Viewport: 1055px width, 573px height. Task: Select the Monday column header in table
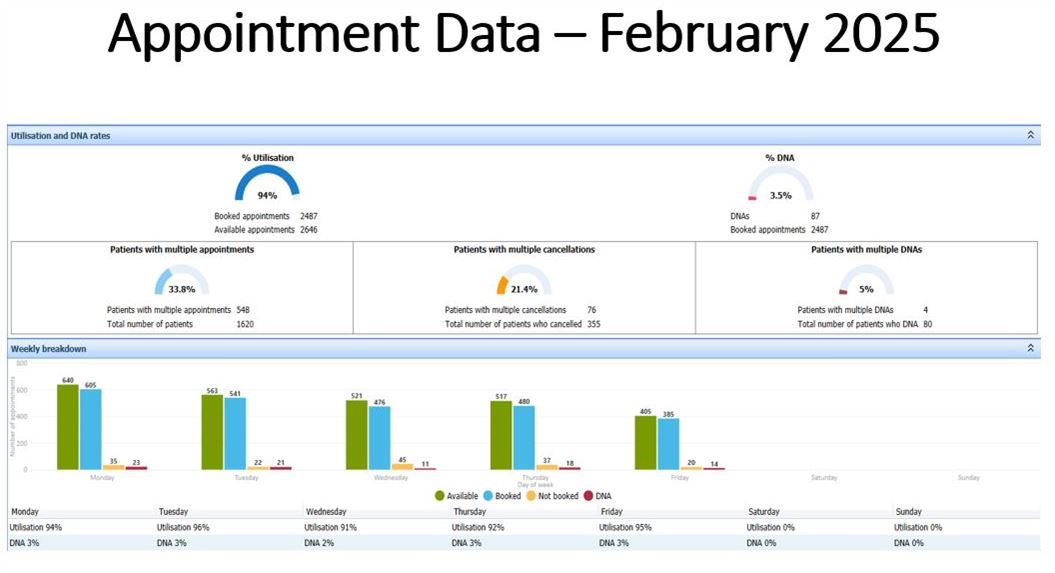click(25, 512)
